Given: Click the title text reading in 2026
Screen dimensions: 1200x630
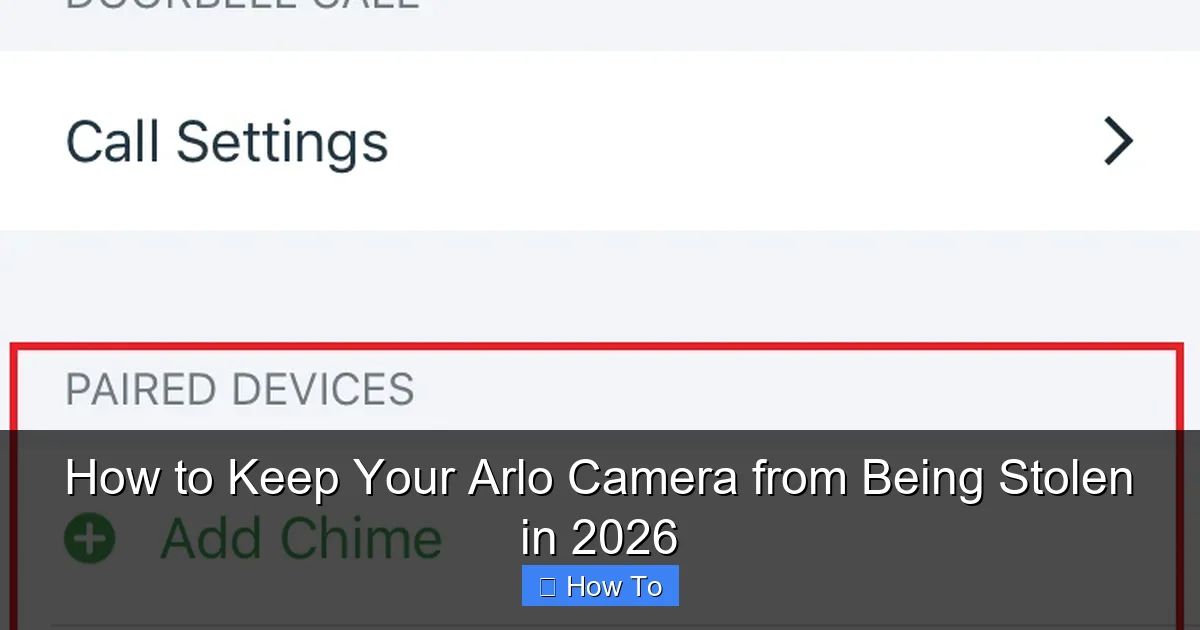Looking at the screenshot, I should (x=600, y=540).
